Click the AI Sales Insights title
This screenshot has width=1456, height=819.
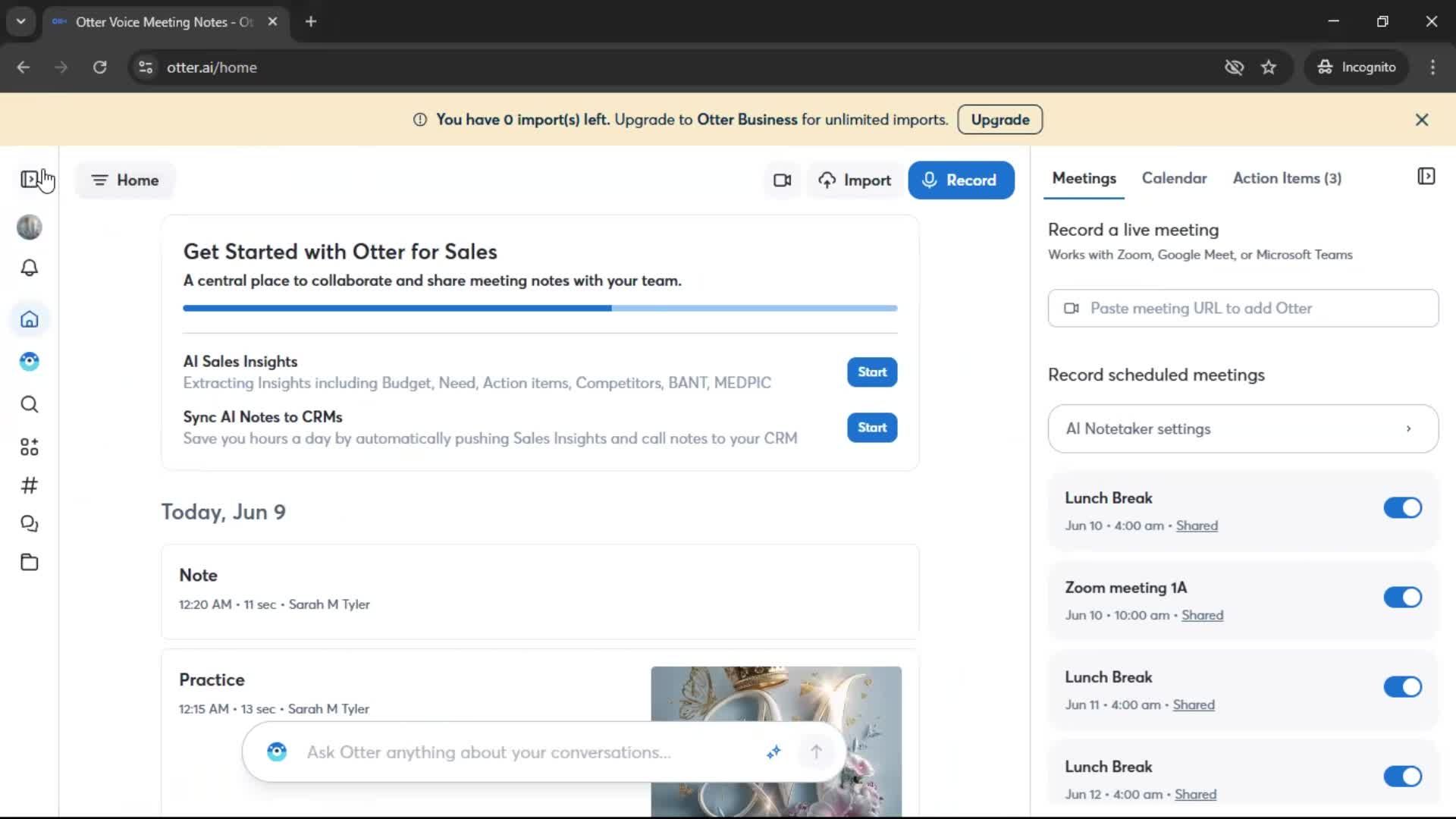click(240, 362)
